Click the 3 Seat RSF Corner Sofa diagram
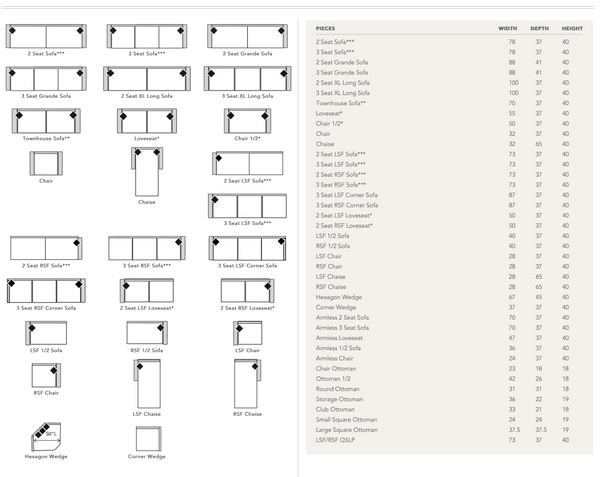The width and height of the screenshot is (600, 477). (46, 290)
